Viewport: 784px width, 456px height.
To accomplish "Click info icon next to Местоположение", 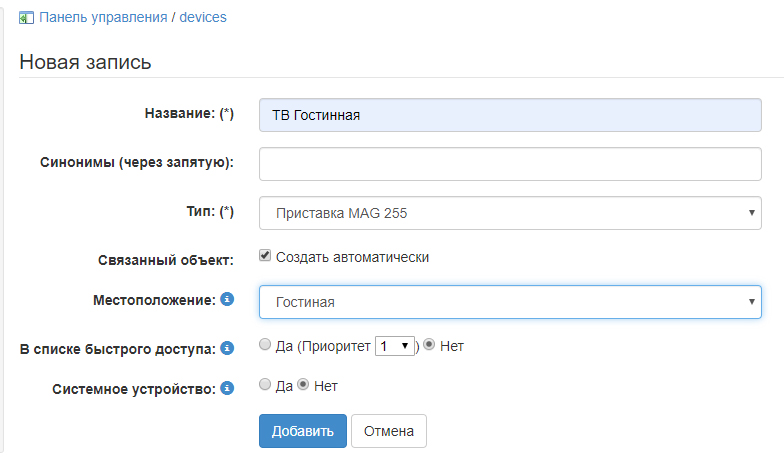I will click(227, 299).
